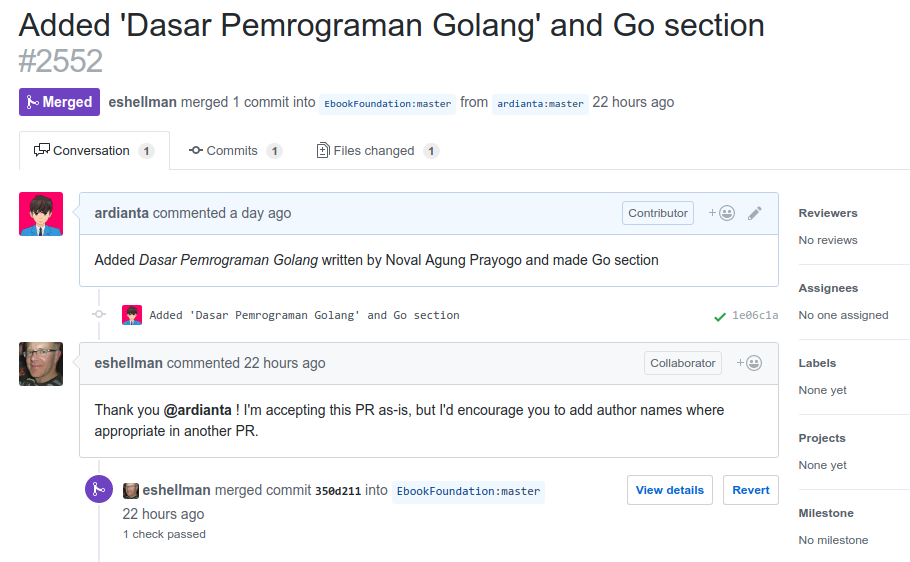Click the @ardianta mention in the comment
Viewport: 910px width, 562px height.
tap(198, 410)
